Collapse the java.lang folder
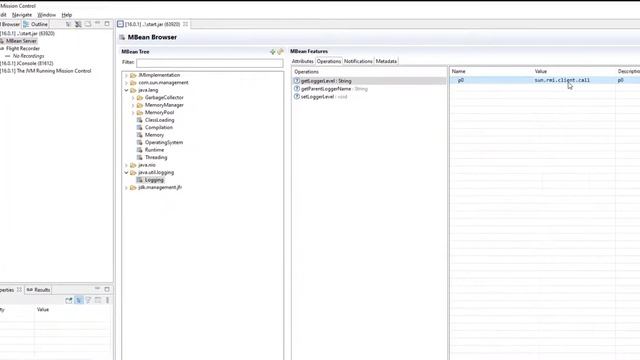Screen dimensions: 640x360 pos(127,90)
